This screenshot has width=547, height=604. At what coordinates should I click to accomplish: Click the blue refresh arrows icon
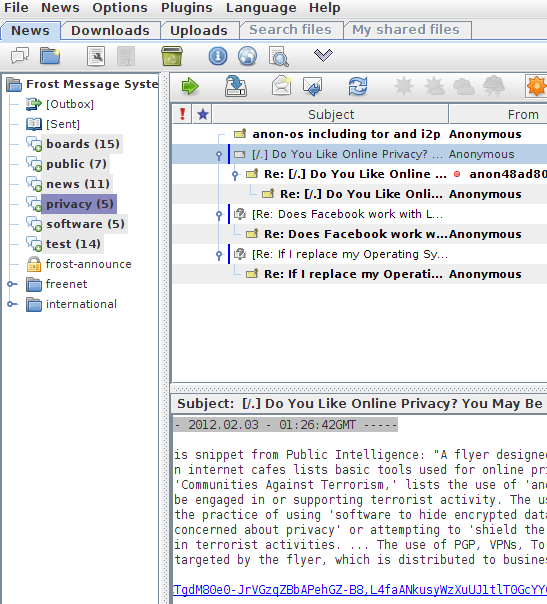click(358, 86)
